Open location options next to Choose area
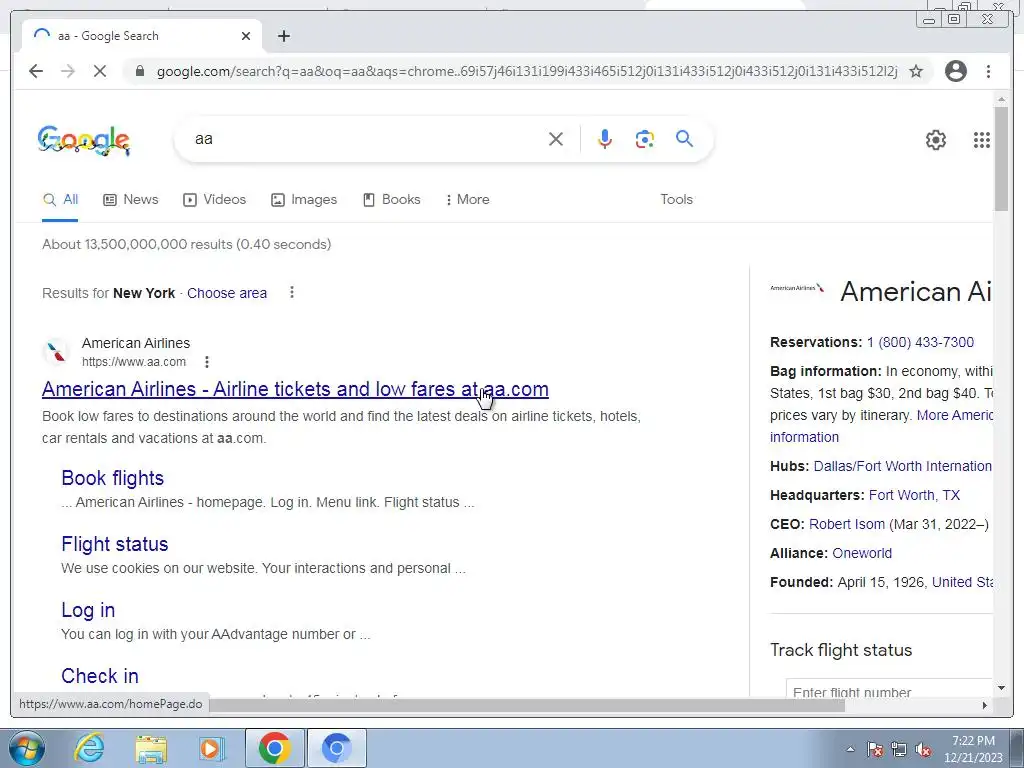This screenshot has width=1024, height=768. click(x=292, y=293)
